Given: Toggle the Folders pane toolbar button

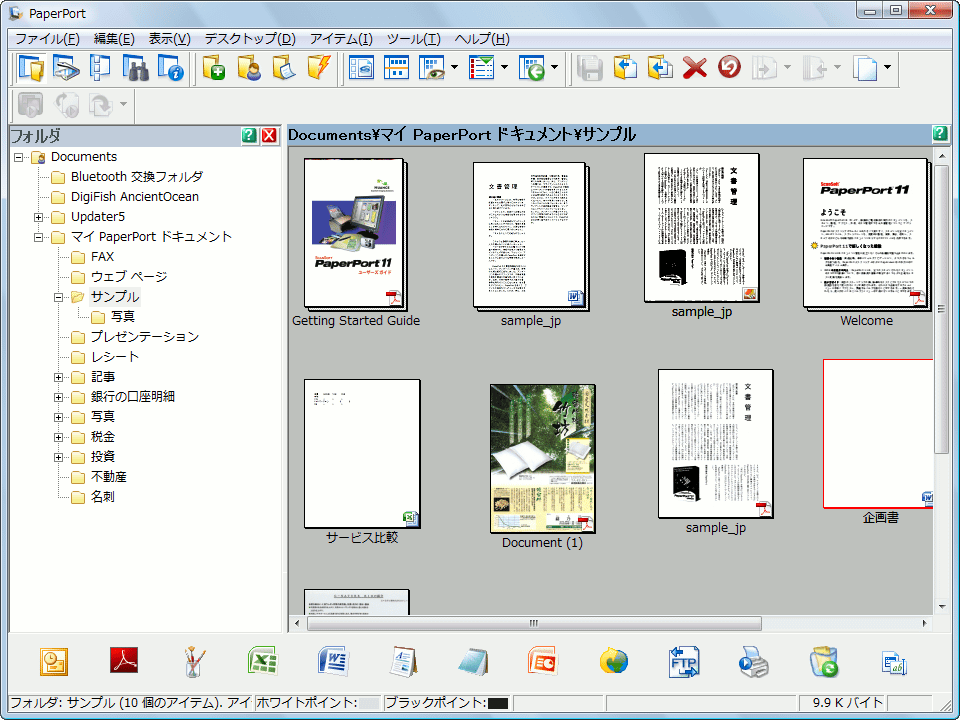Looking at the screenshot, I should pyautogui.click(x=31, y=68).
